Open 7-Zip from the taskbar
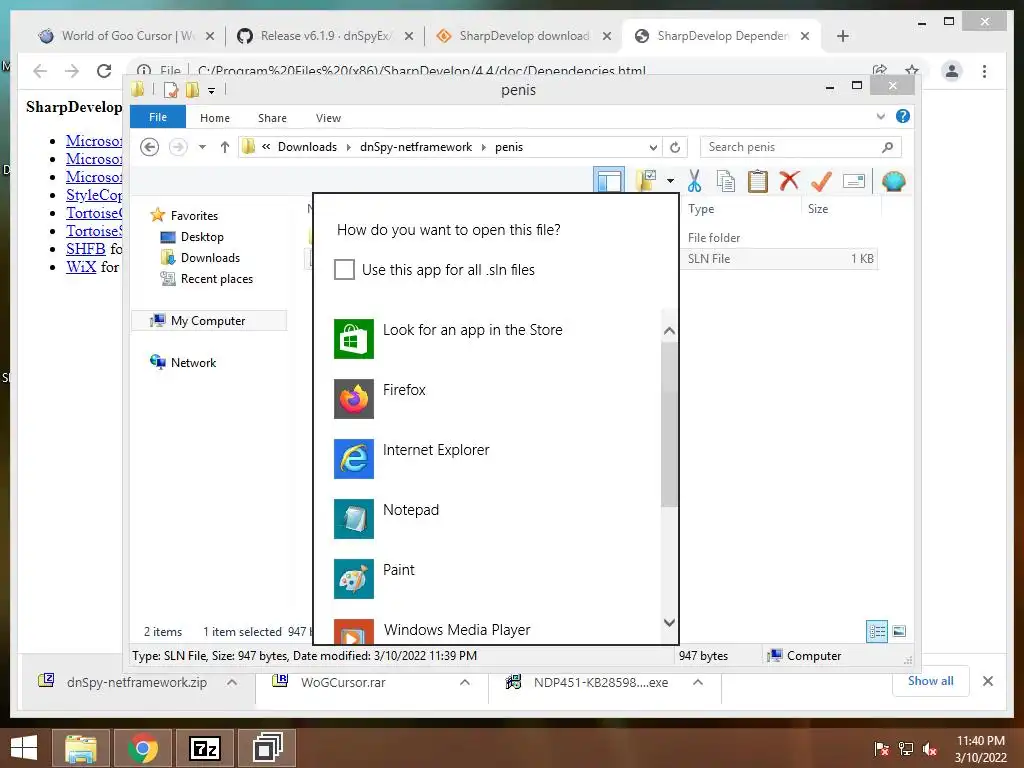This screenshot has width=1024, height=768. coord(204,748)
